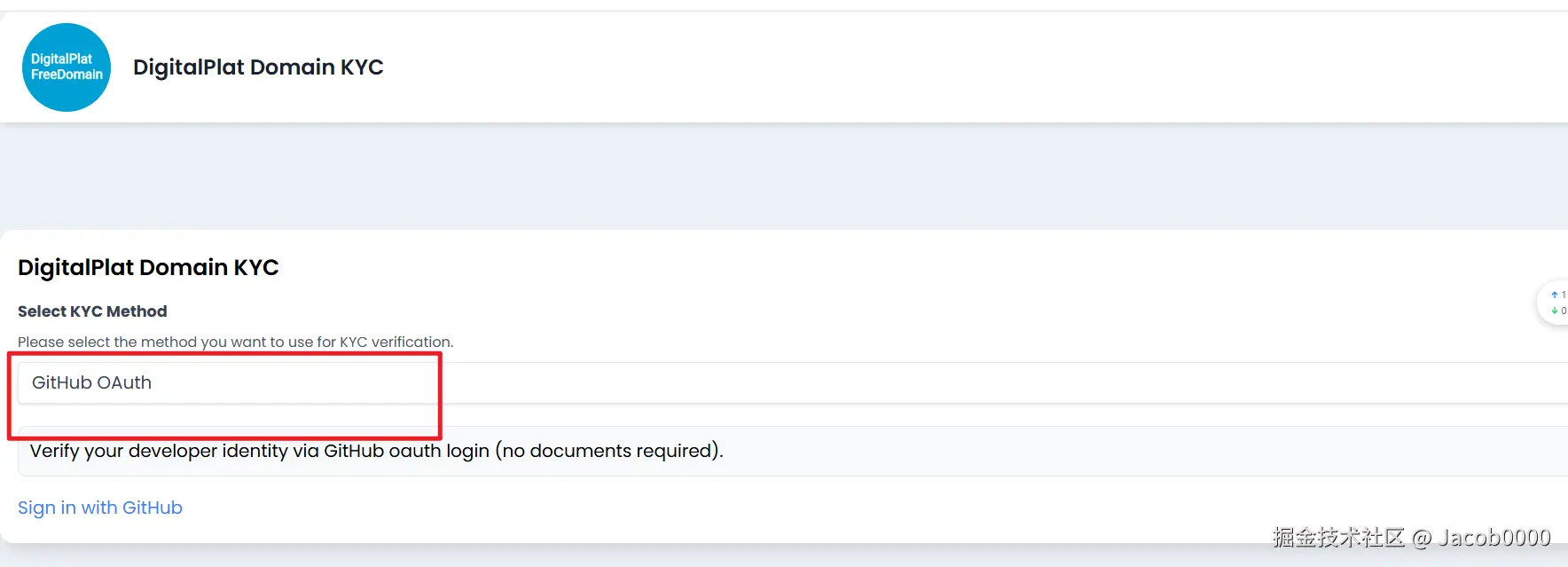
Task: Click the 掘金技术社区 watermark text
Action: tap(1338, 538)
